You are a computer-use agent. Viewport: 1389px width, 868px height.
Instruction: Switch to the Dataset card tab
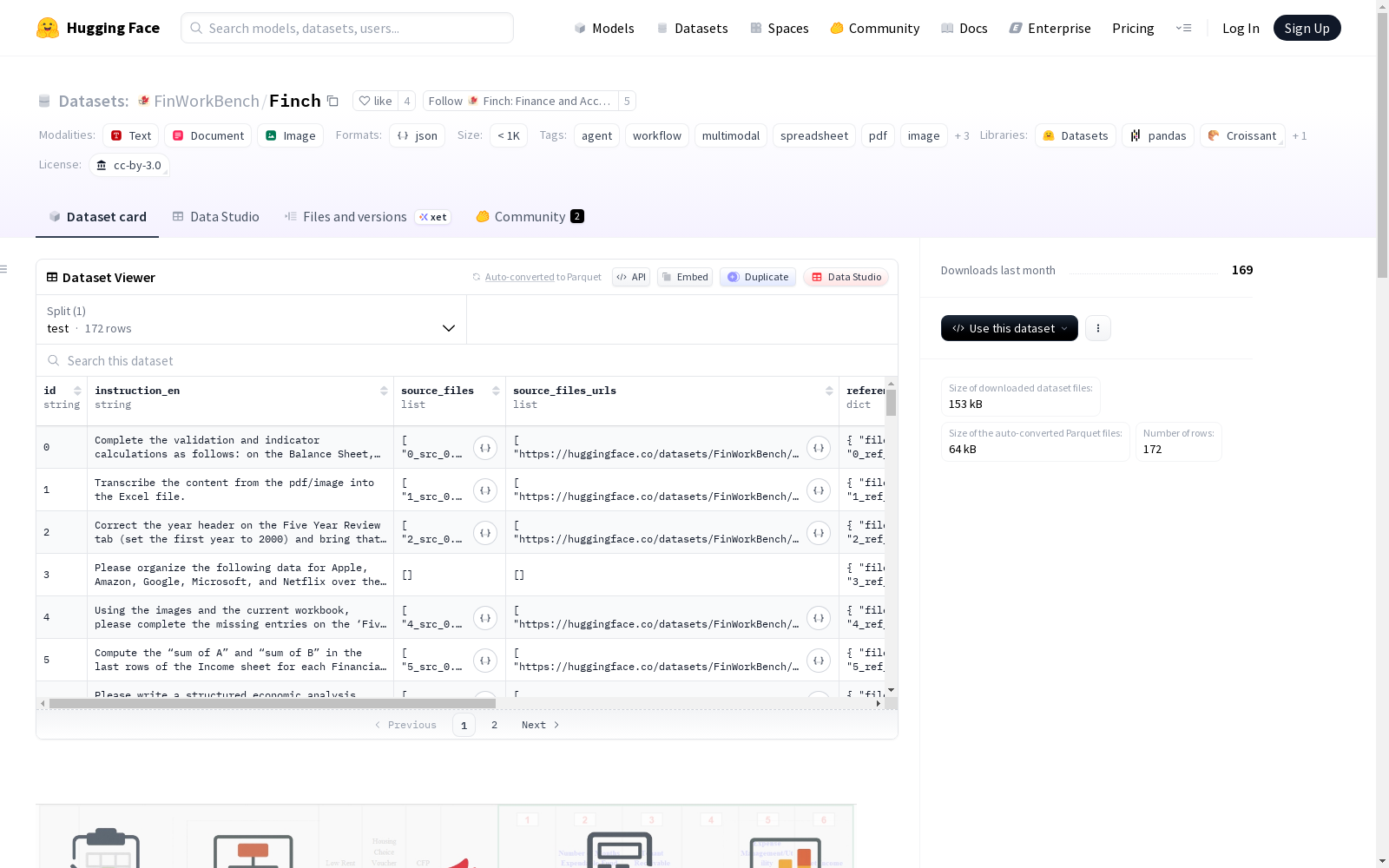[x=97, y=217]
